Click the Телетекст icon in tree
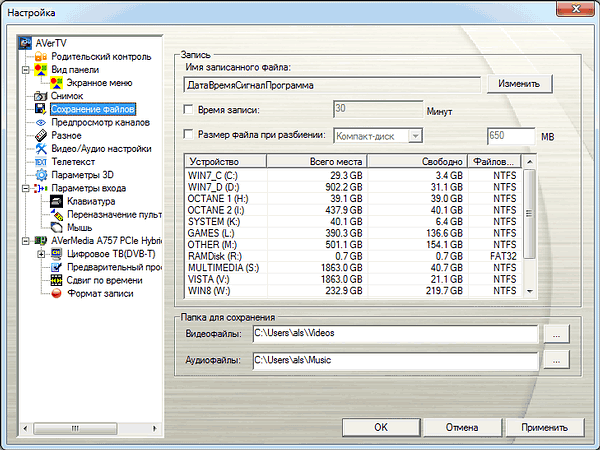Image resolution: width=600 pixels, height=450 pixels. tap(41, 161)
